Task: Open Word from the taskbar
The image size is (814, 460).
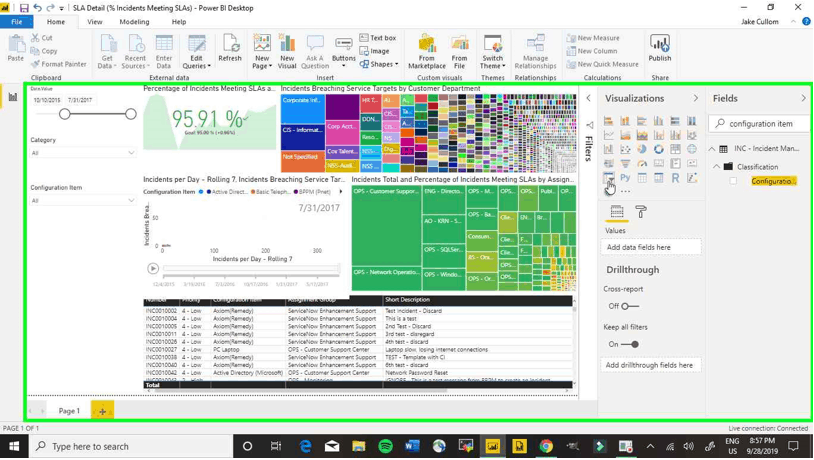Action: pyautogui.click(x=412, y=446)
